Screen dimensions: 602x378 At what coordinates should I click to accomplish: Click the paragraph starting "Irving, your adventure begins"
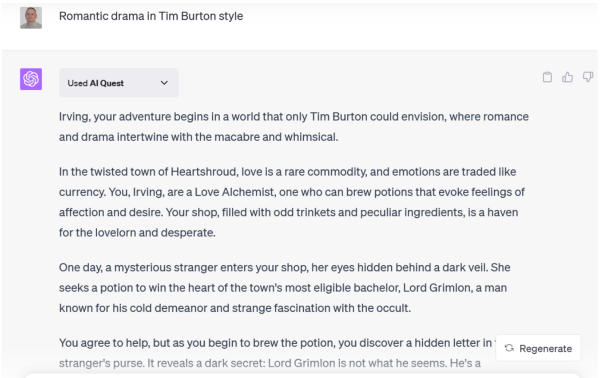[x=294, y=127]
